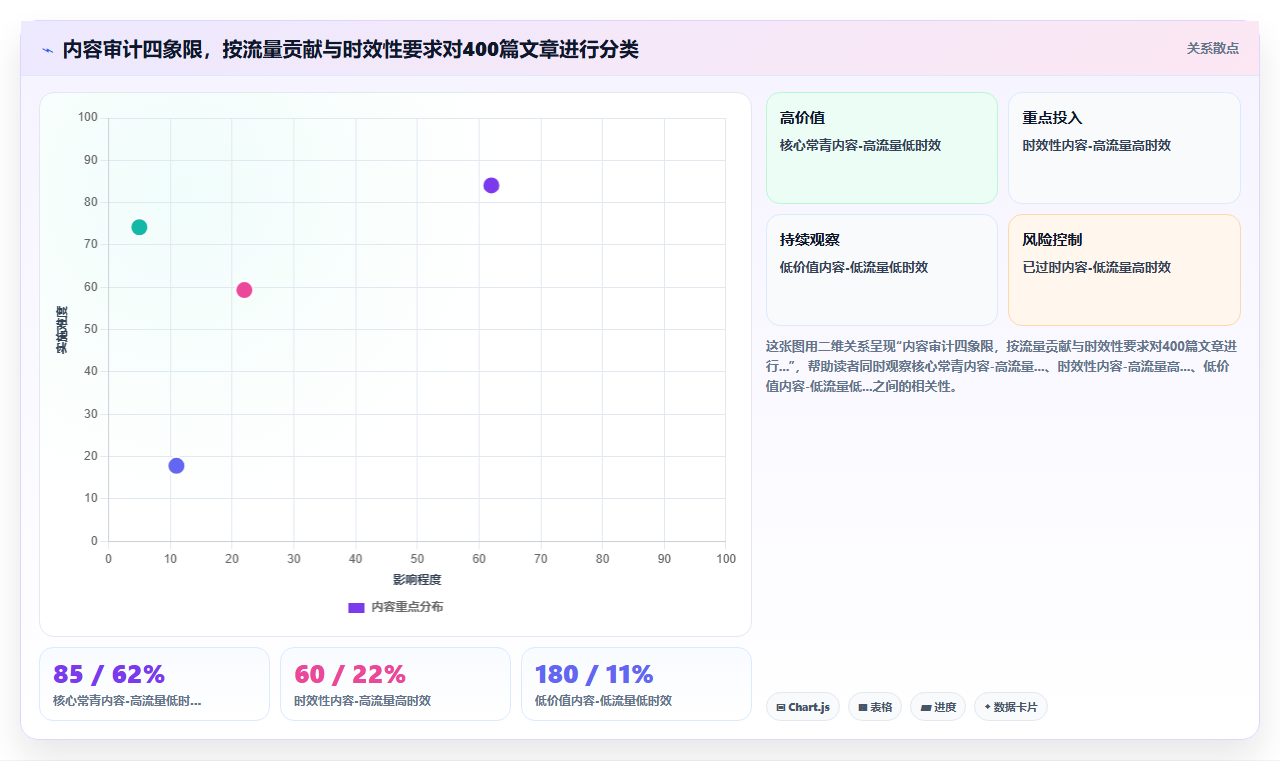Click 已过时内容-低流量高时效 in 风险控制 card
This screenshot has width=1280, height=761.
coord(1096,267)
